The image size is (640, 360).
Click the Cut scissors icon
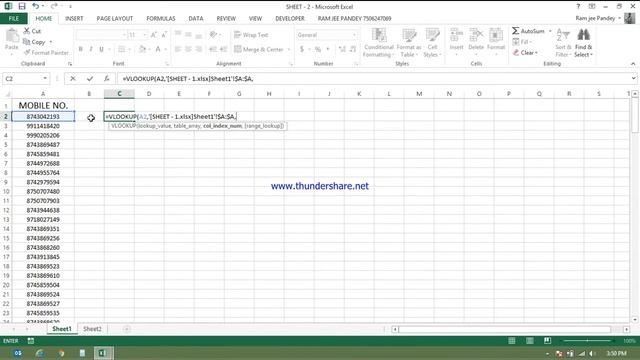pos(27,31)
